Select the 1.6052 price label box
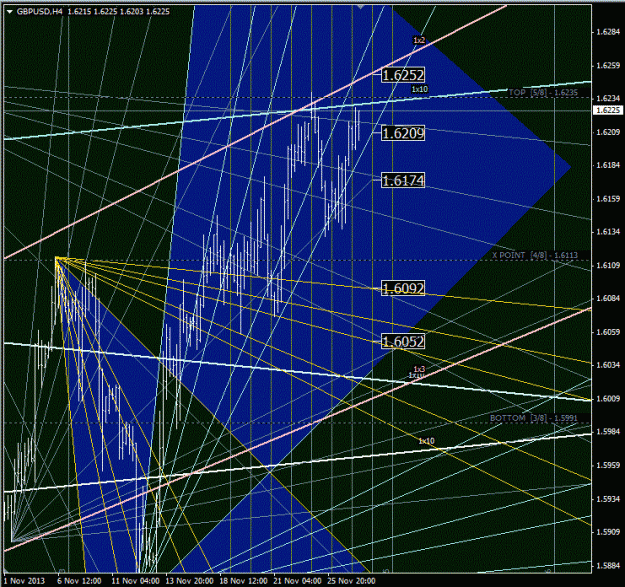This screenshot has width=625, height=587. tap(403, 342)
